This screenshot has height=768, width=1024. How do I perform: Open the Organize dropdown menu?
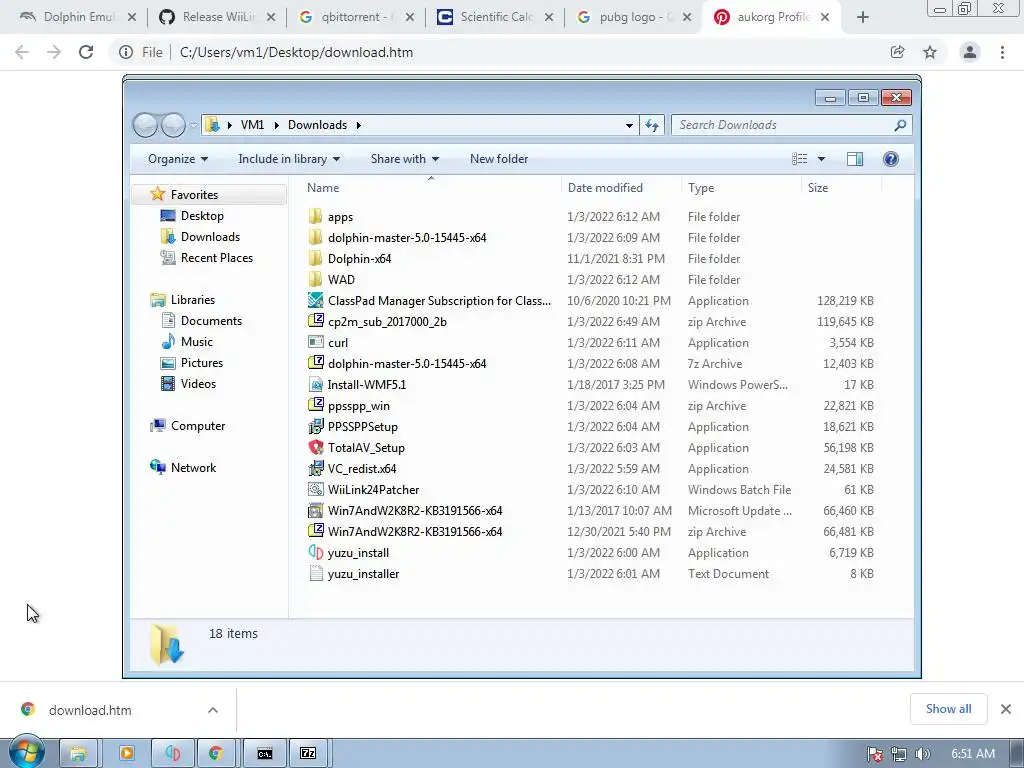pos(178,159)
